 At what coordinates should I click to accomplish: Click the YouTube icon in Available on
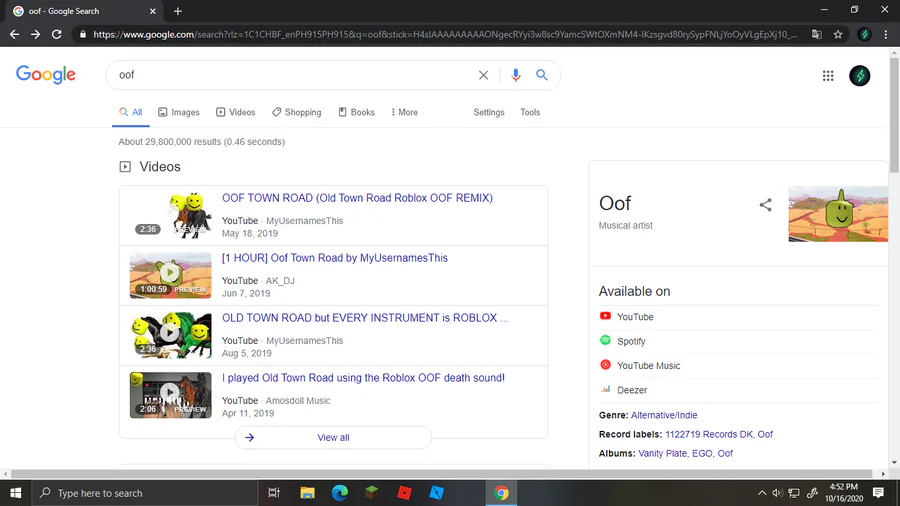(x=605, y=316)
